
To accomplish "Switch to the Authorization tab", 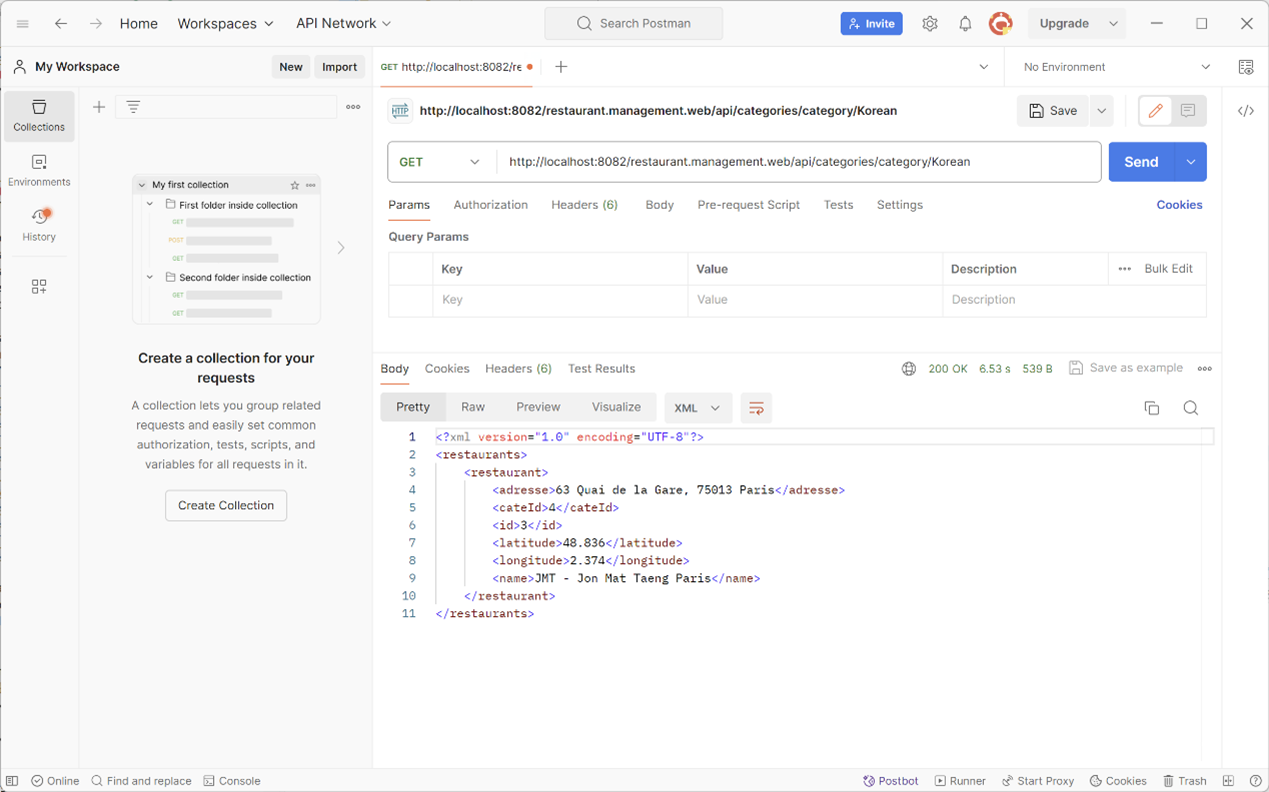I will coord(490,205).
